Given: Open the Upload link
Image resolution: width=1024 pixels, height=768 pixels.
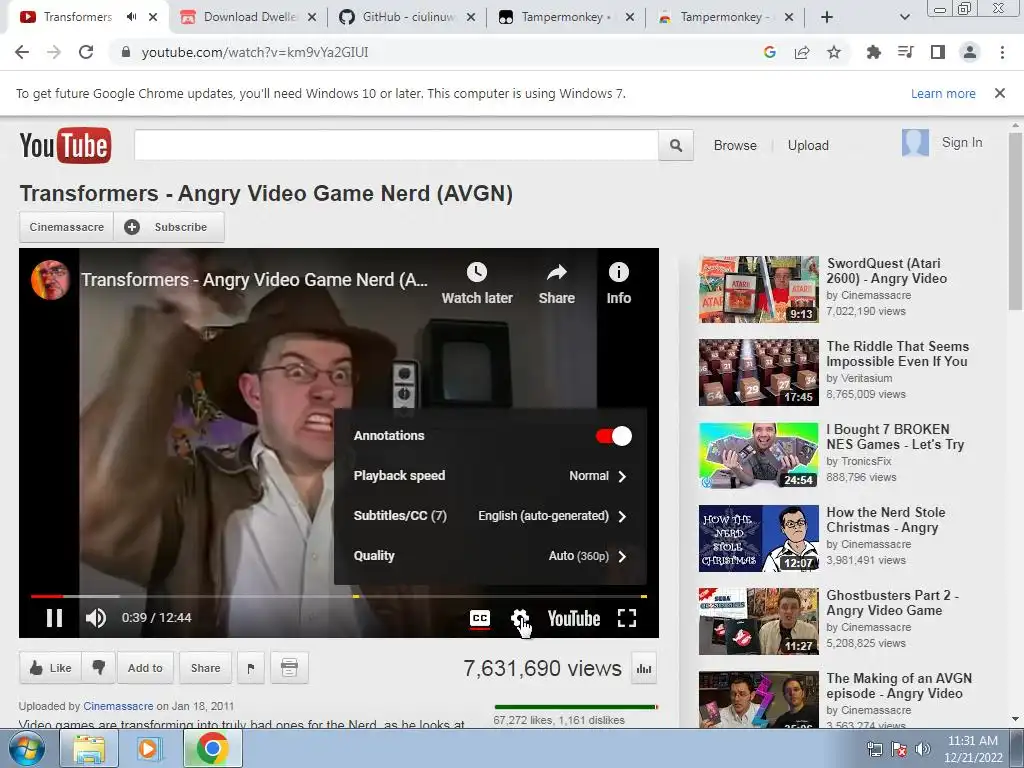Looking at the screenshot, I should coord(808,146).
